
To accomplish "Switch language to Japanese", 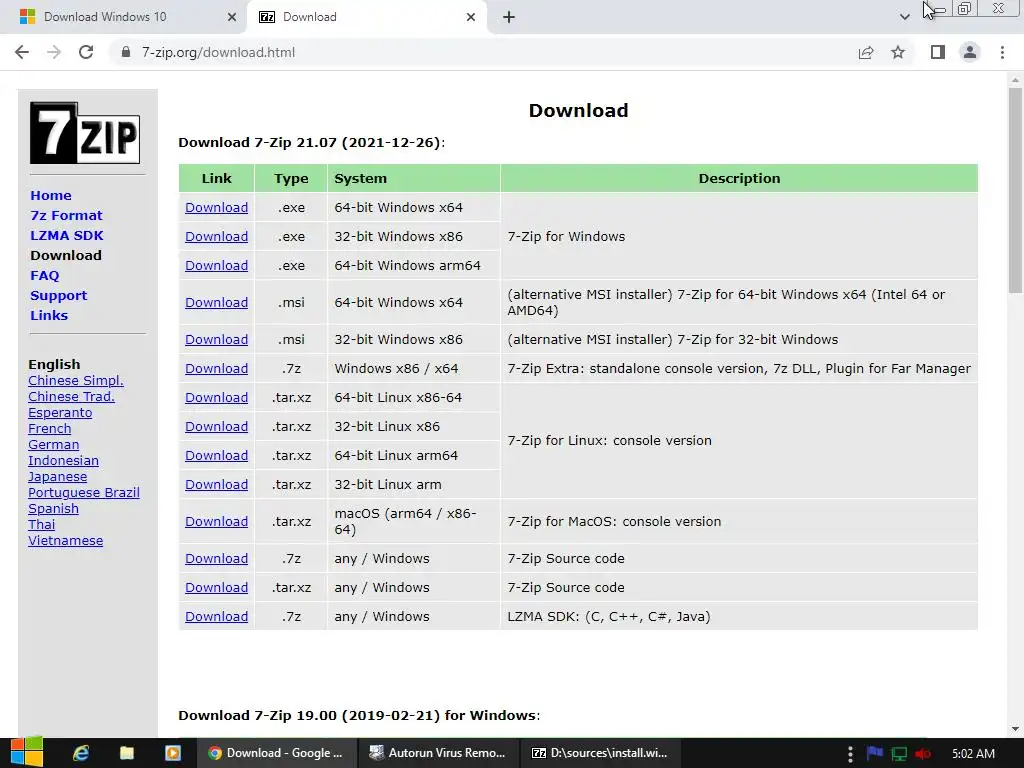I will [57, 477].
